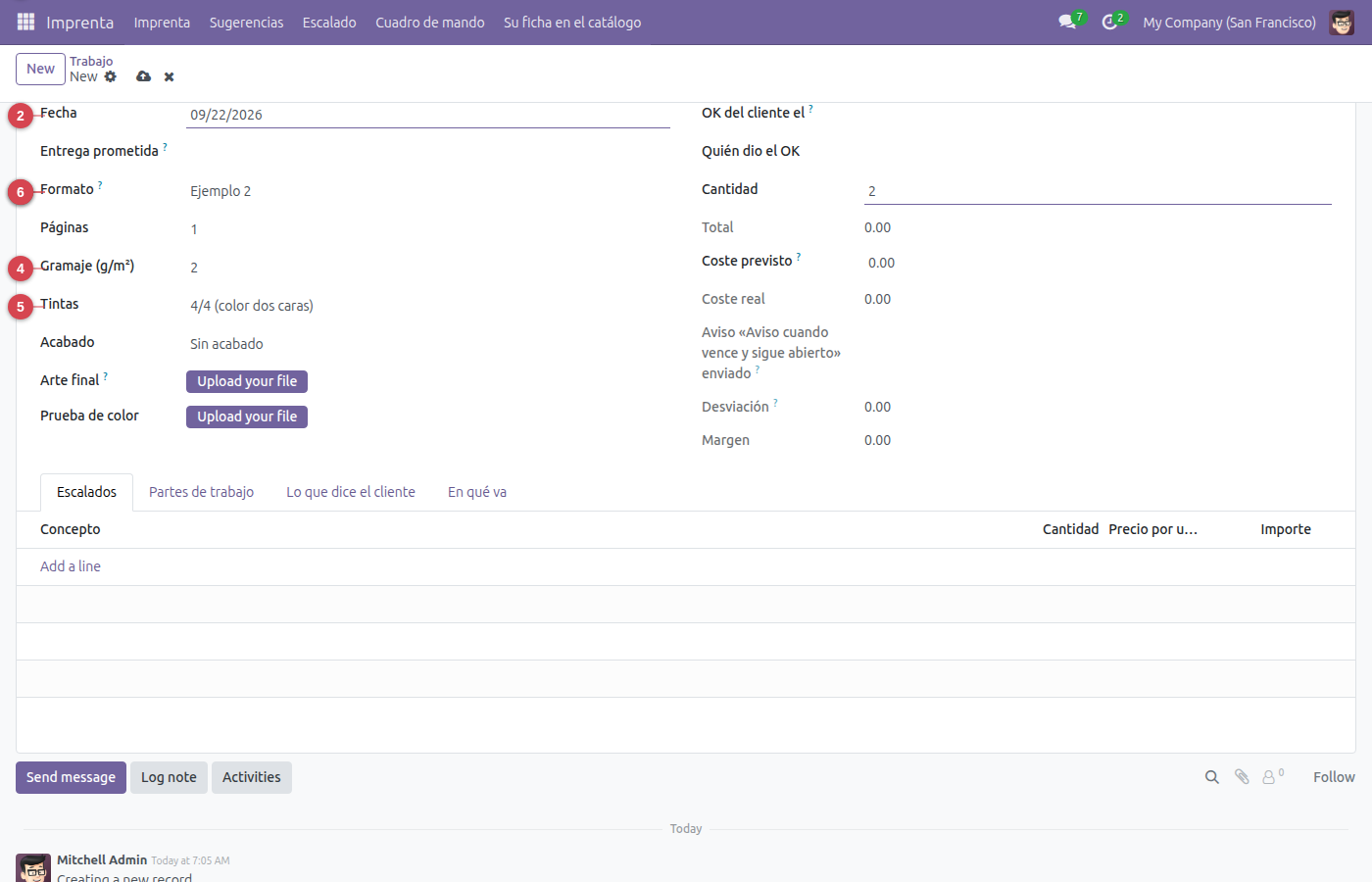This screenshot has width=1372, height=882.
Task: Create a record with the New button
Action: (40, 69)
